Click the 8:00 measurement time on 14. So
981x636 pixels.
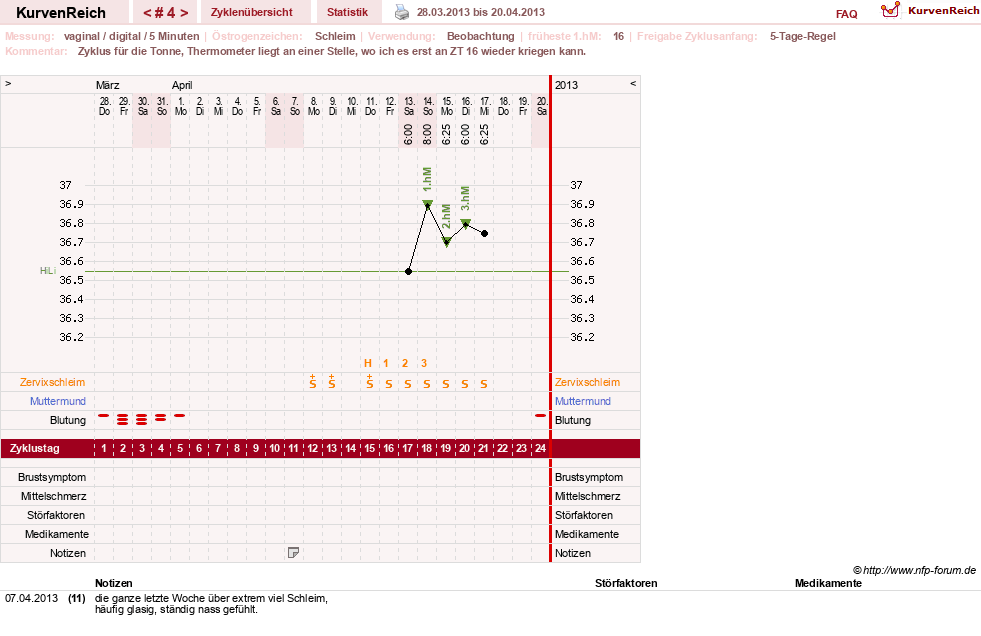tap(427, 134)
